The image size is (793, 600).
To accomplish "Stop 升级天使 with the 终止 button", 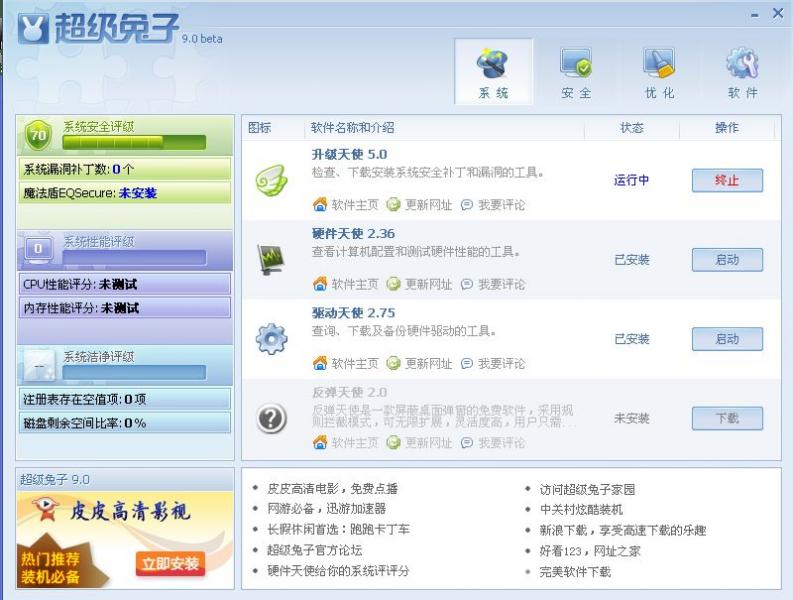I will pos(727,180).
